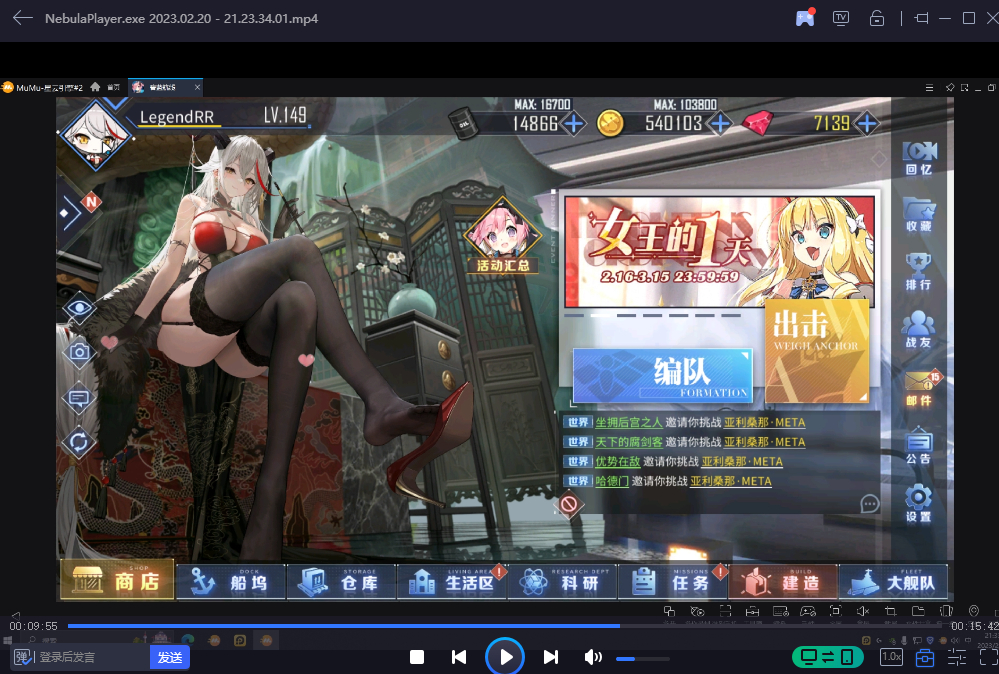Screen dimensions: 999x674
Task: Click the camera snapshot icon
Action: click(79, 352)
